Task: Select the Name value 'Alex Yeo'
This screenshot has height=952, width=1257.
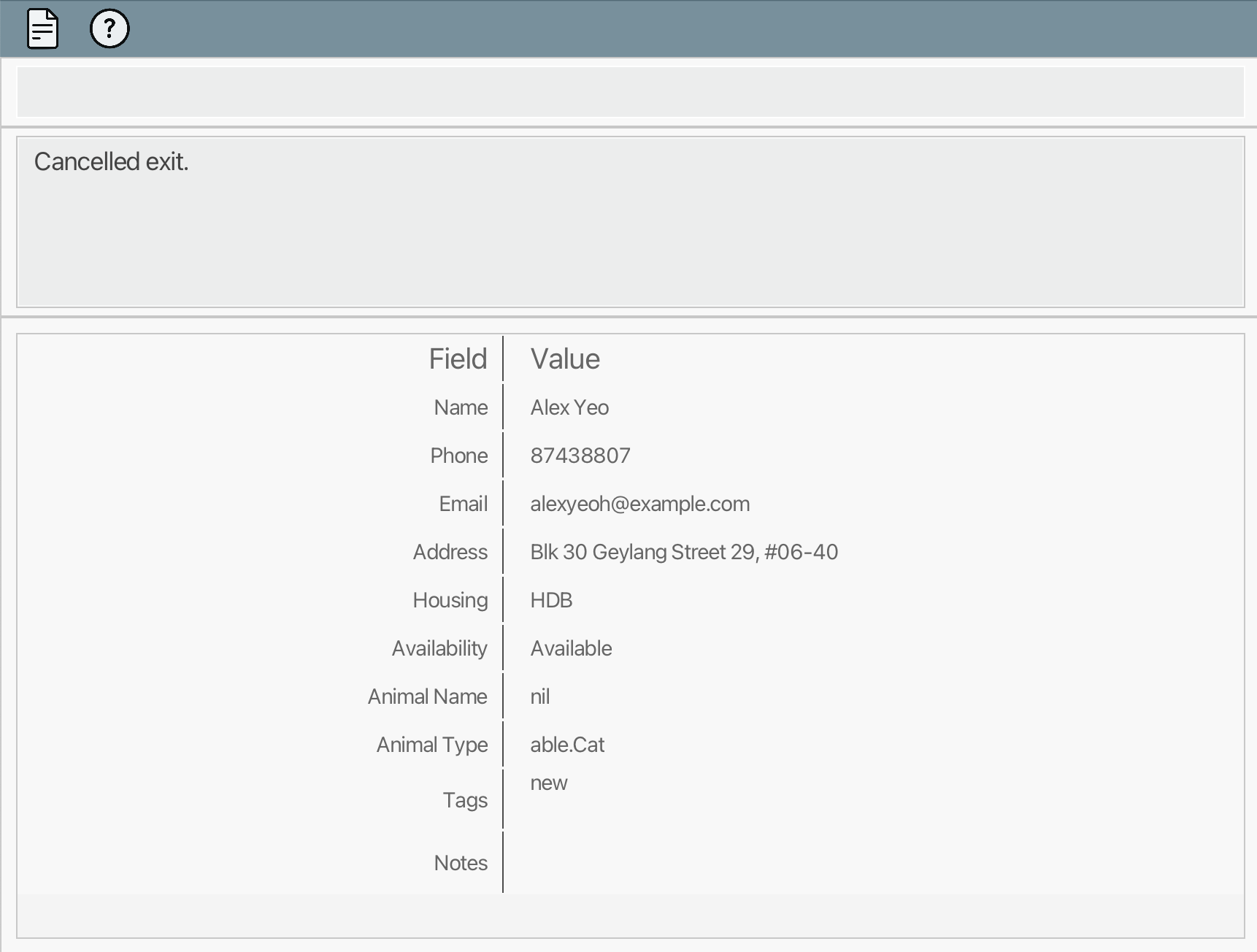Action: [x=569, y=407]
